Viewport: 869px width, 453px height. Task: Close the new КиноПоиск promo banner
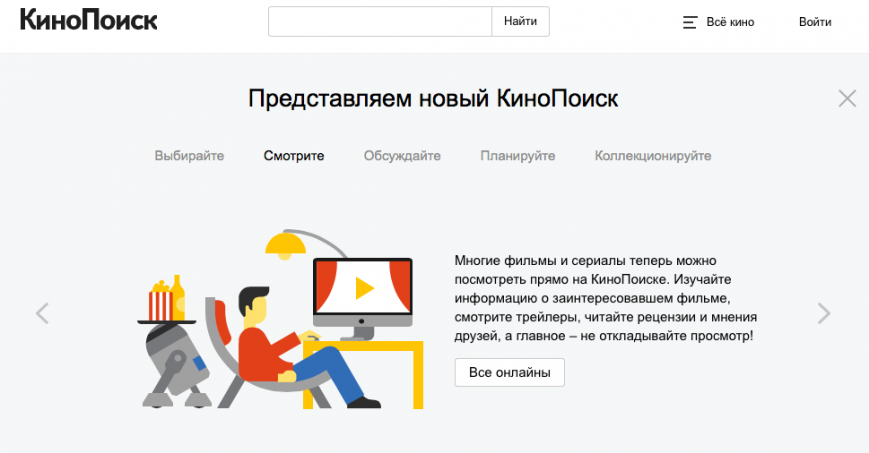[847, 98]
